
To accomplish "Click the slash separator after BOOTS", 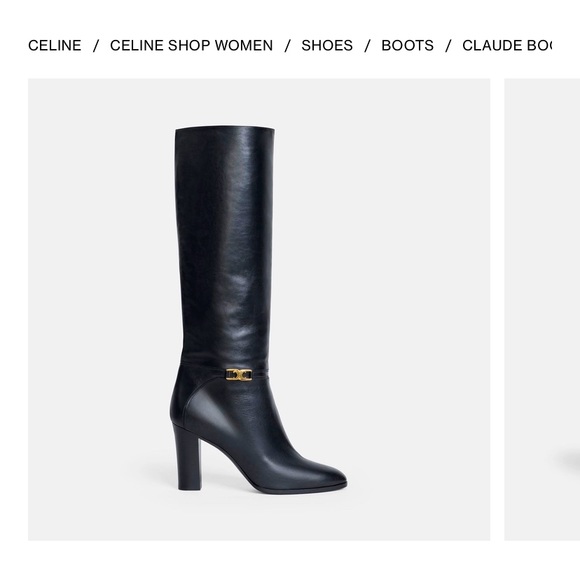I will tap(448, 46).
